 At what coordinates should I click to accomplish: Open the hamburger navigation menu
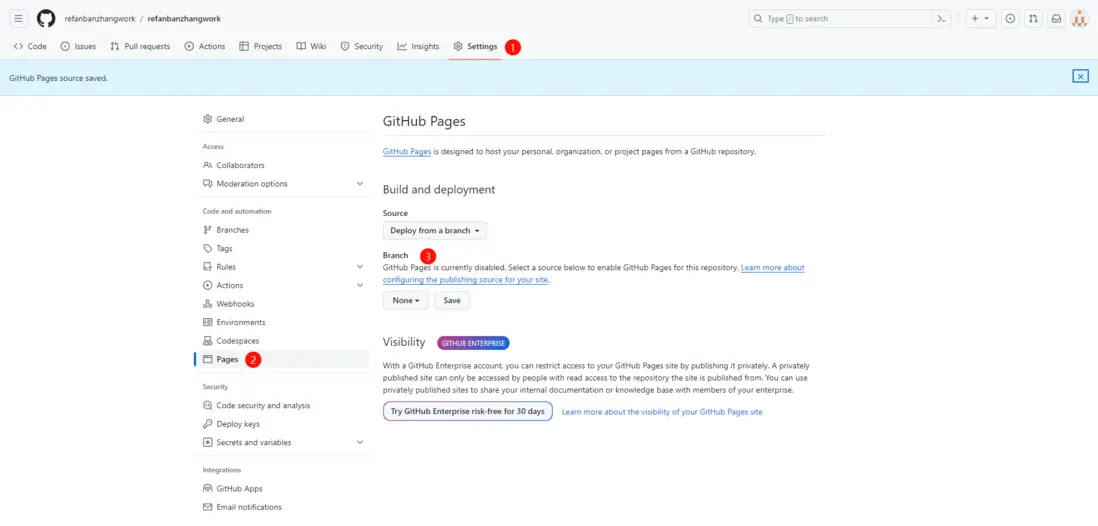pyautogui.click(x=18, y=19)
